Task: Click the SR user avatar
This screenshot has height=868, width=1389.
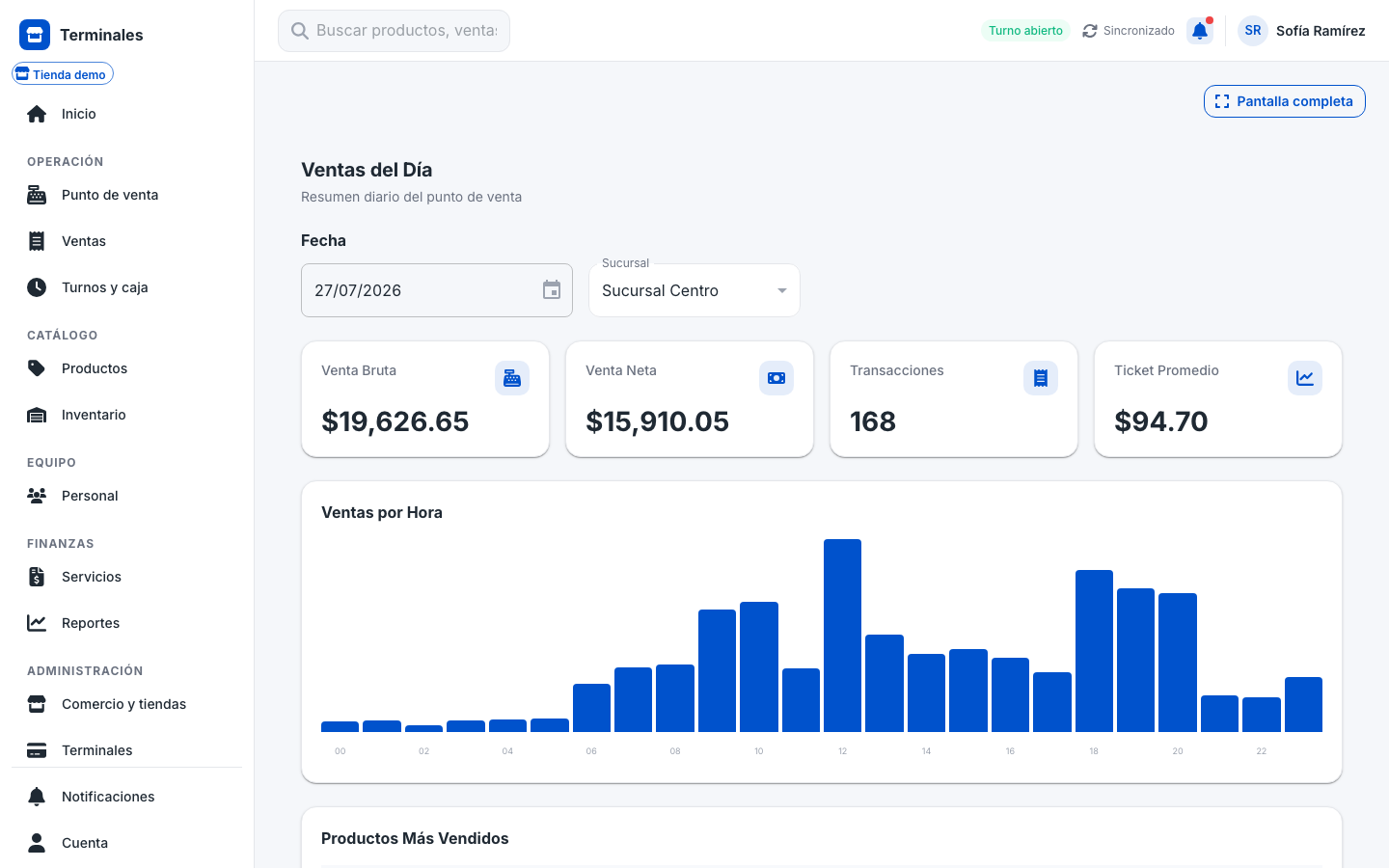Action: pos(1253,31)
